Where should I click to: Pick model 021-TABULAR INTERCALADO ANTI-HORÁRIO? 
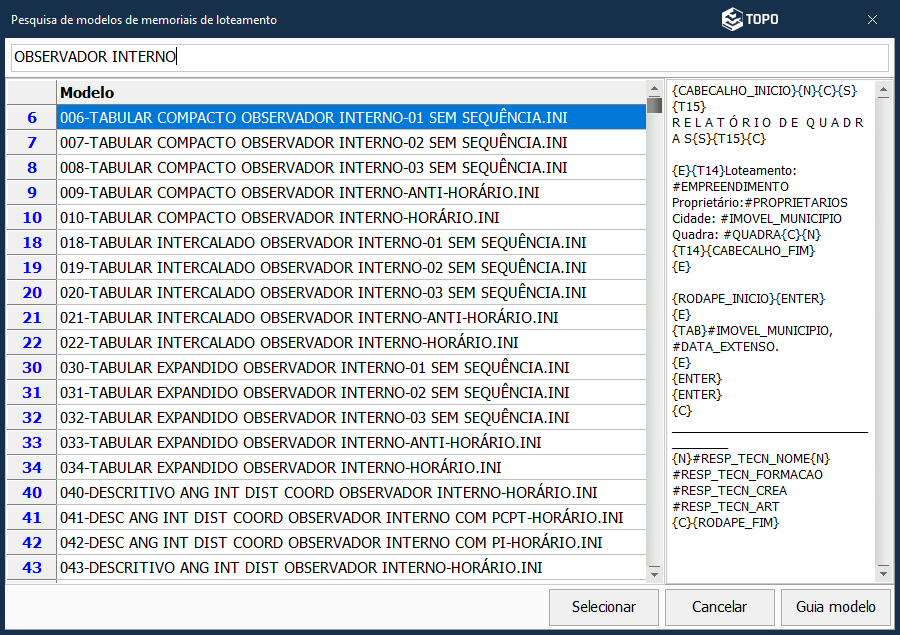(309, 318)
